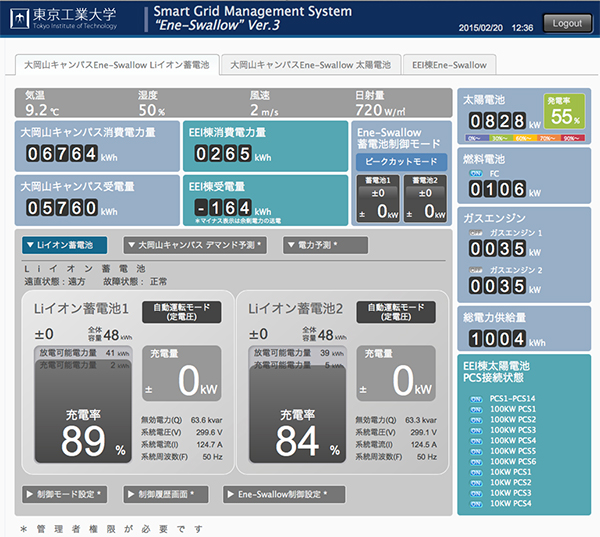Click the ON icon for 100KW PCS1

[x=475, y=409]
